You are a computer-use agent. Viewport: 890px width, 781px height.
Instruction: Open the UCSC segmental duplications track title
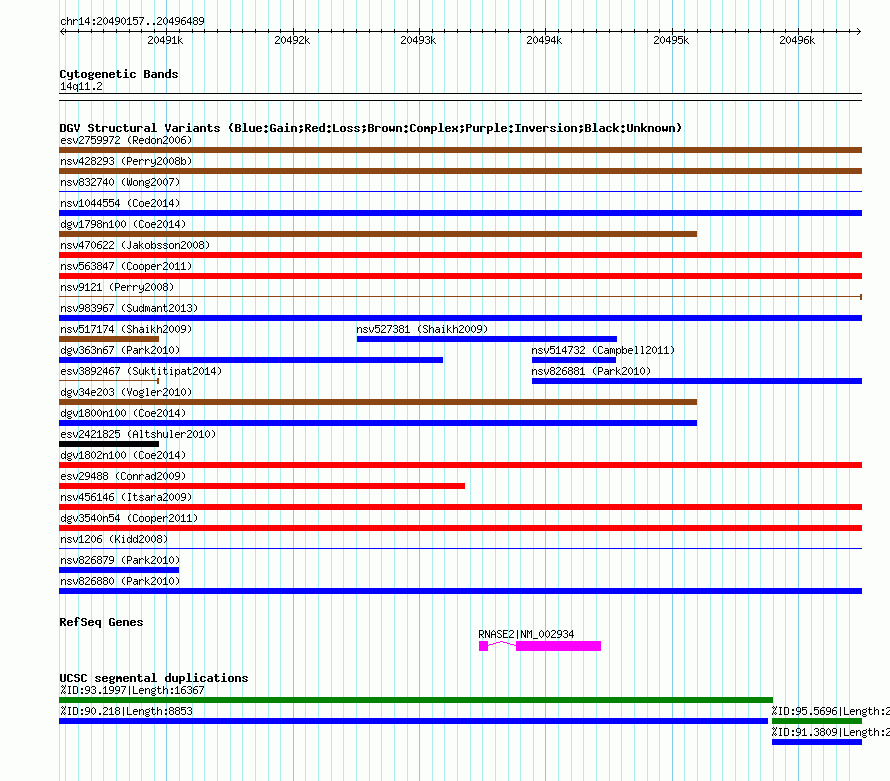[154, 678]
